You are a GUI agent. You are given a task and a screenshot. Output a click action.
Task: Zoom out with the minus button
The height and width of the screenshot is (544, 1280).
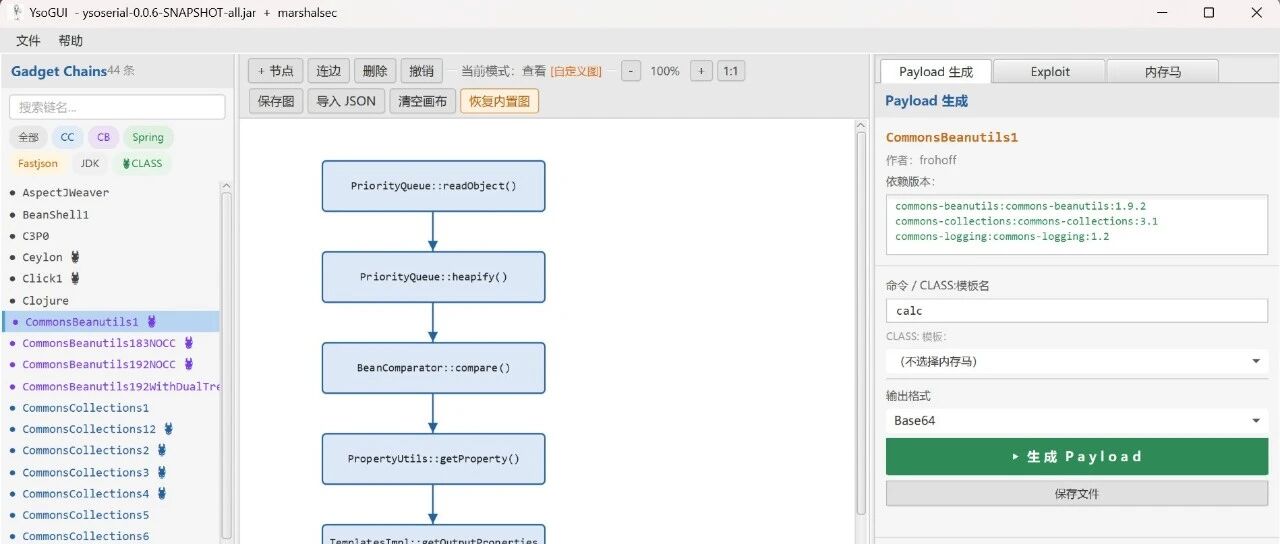tap(630, 71)
